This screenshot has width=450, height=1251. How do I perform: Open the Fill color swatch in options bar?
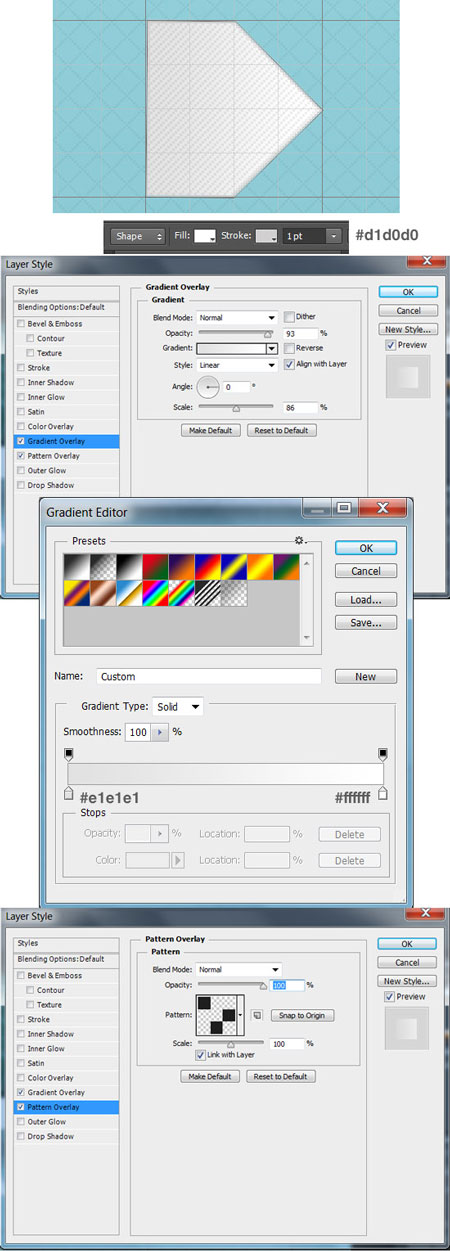[205, 236]
